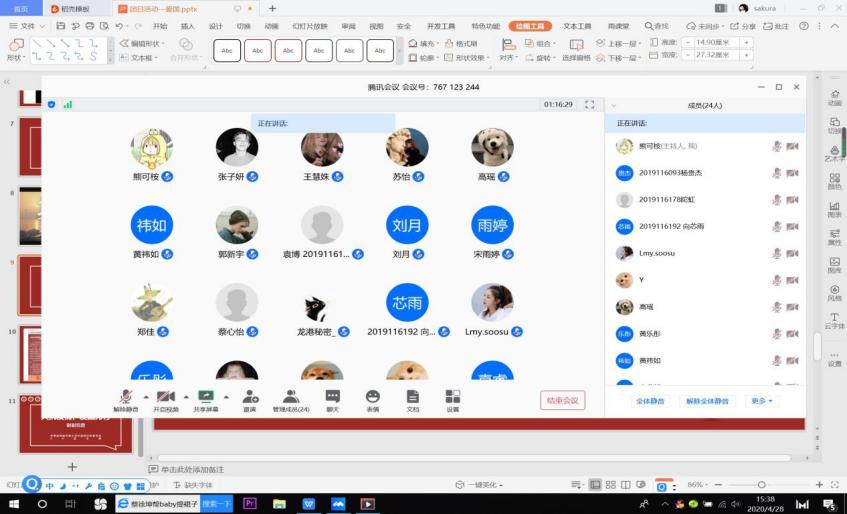Switch to the 插入 ribbon tab

[x=187, y=26]
